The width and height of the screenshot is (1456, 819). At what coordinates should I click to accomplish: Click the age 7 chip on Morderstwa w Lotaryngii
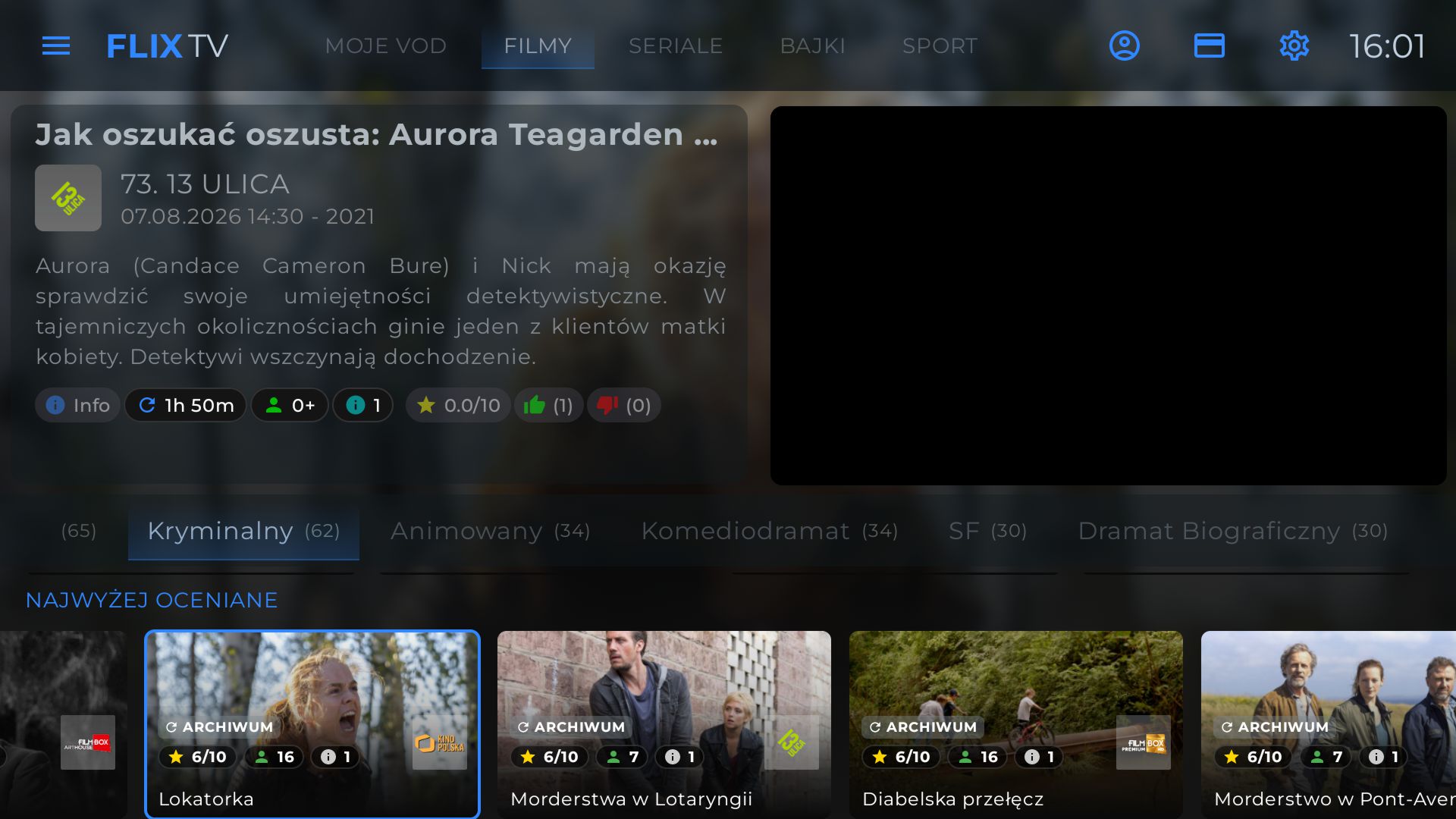click(622, 757)
